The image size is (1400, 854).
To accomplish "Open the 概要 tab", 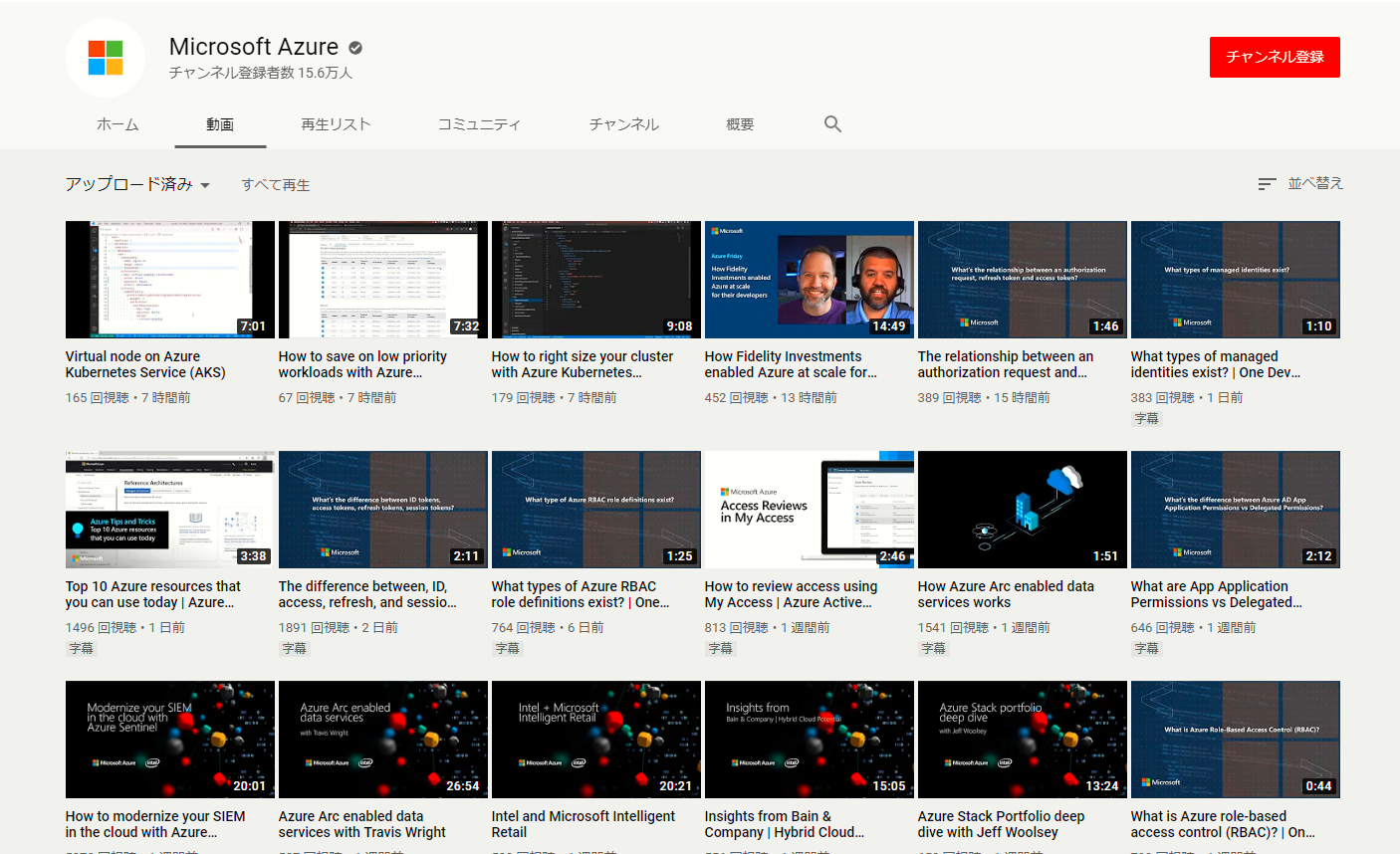I will [x=740, y=124].
